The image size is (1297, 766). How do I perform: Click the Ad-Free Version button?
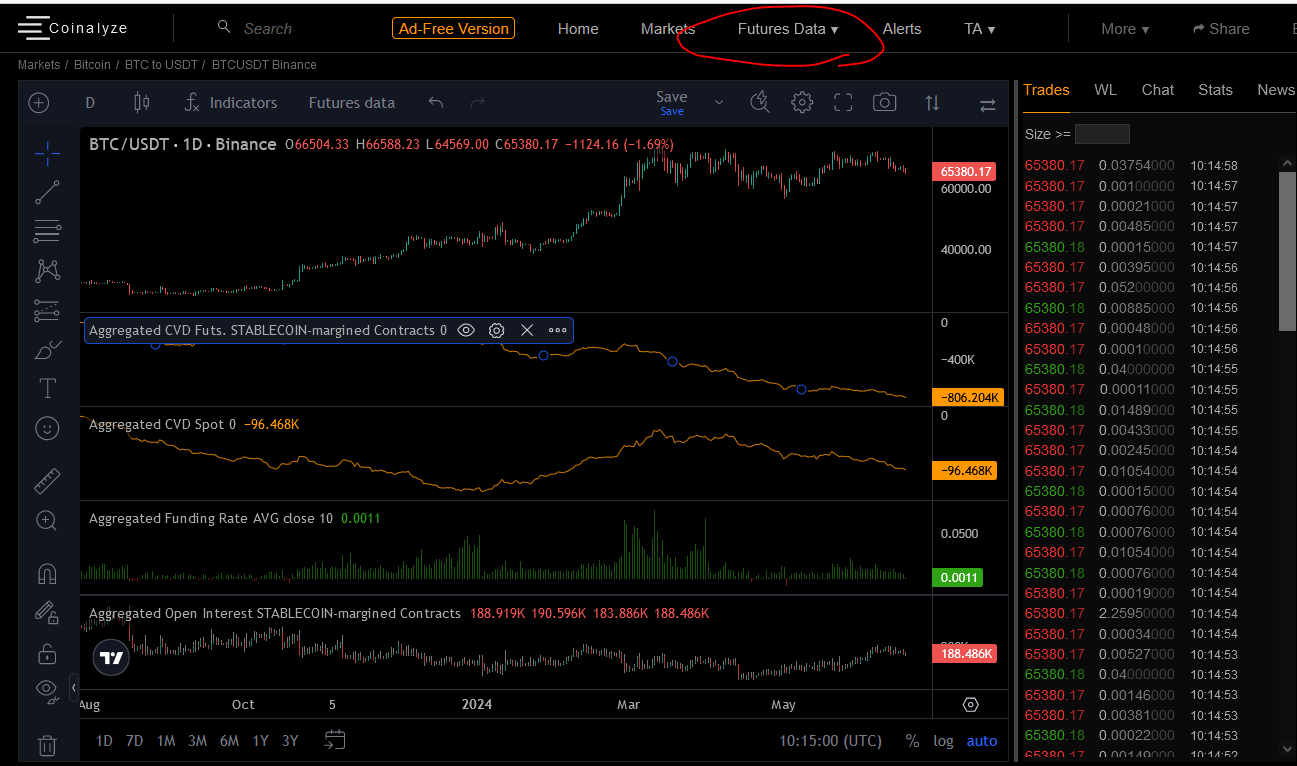(x=454, y=29)
